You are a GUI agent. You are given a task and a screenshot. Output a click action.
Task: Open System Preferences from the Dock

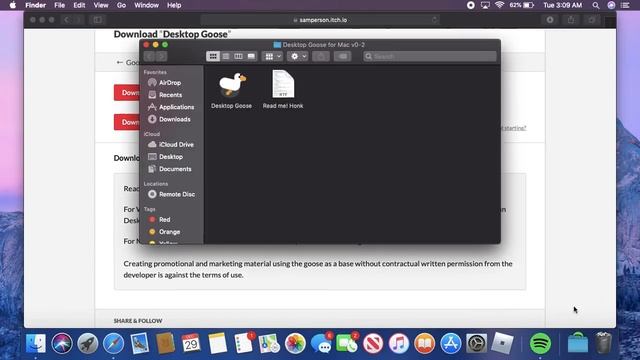pyautogui.click(x=476, y=343)
